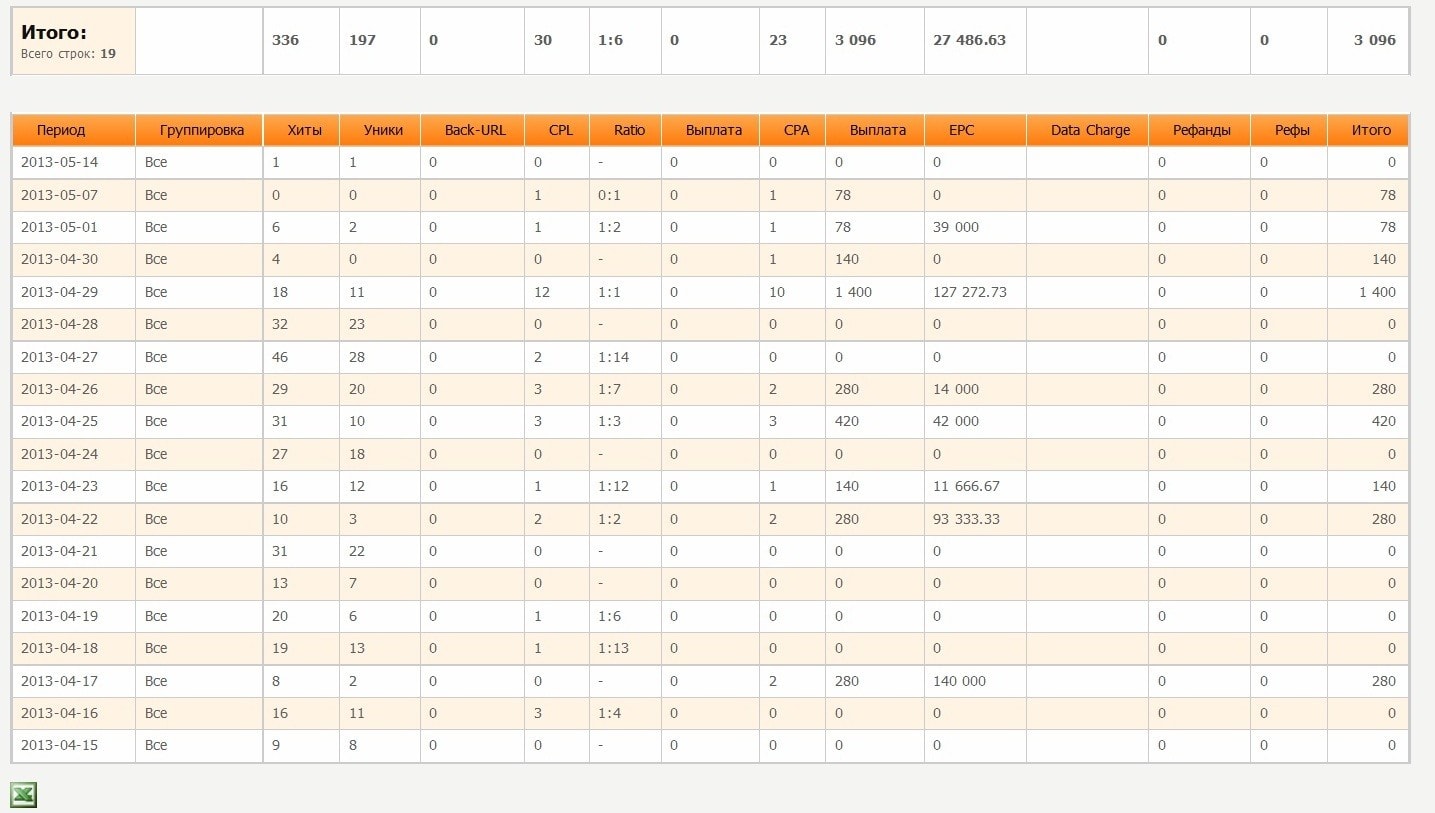This screenshot has width=1435, height=813.
Task: Click the ratio 0:1
Action: pos(609,195)
